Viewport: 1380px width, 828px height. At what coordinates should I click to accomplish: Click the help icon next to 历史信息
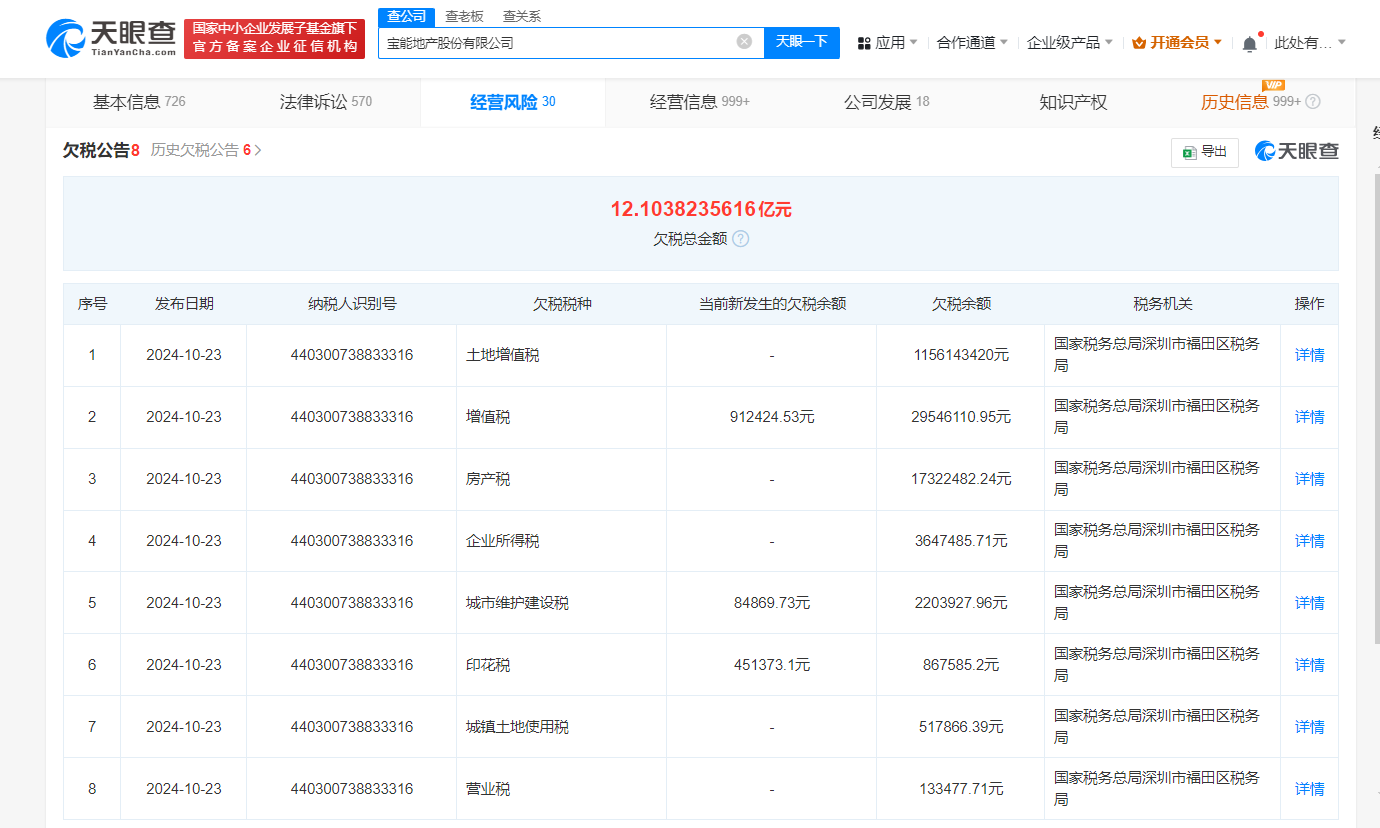(x=1313, y=102)
